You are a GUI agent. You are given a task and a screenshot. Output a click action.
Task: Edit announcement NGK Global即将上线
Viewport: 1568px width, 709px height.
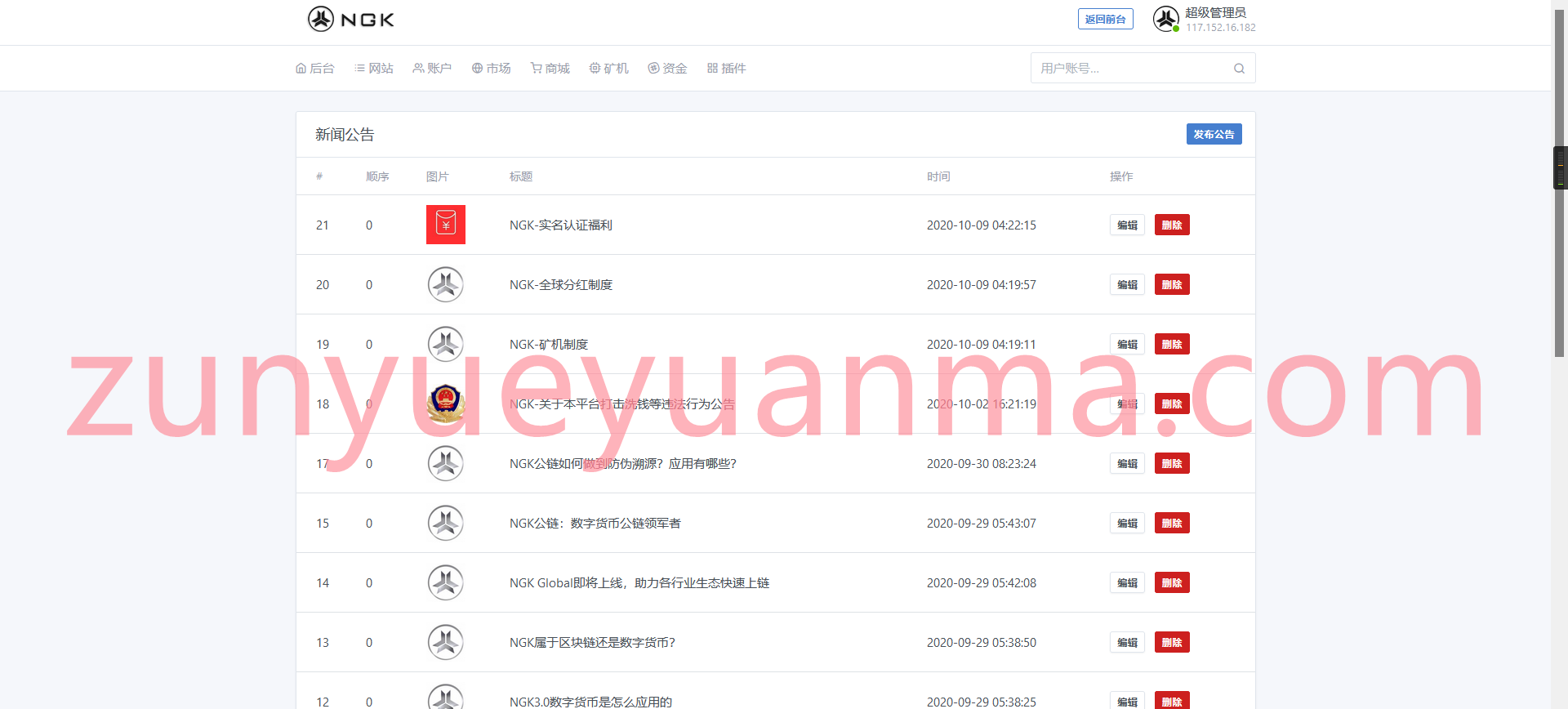[1127, 582]
